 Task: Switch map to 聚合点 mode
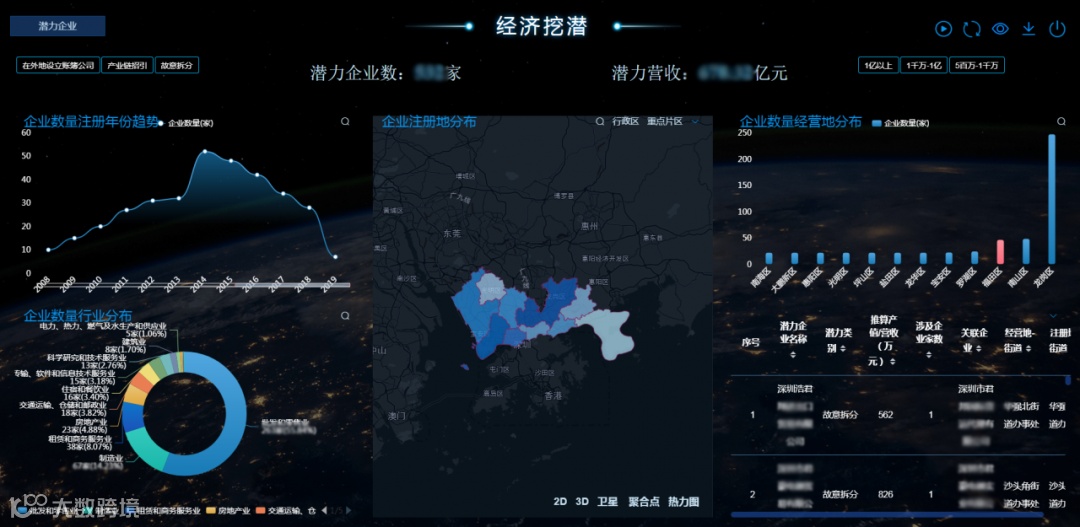644,502
